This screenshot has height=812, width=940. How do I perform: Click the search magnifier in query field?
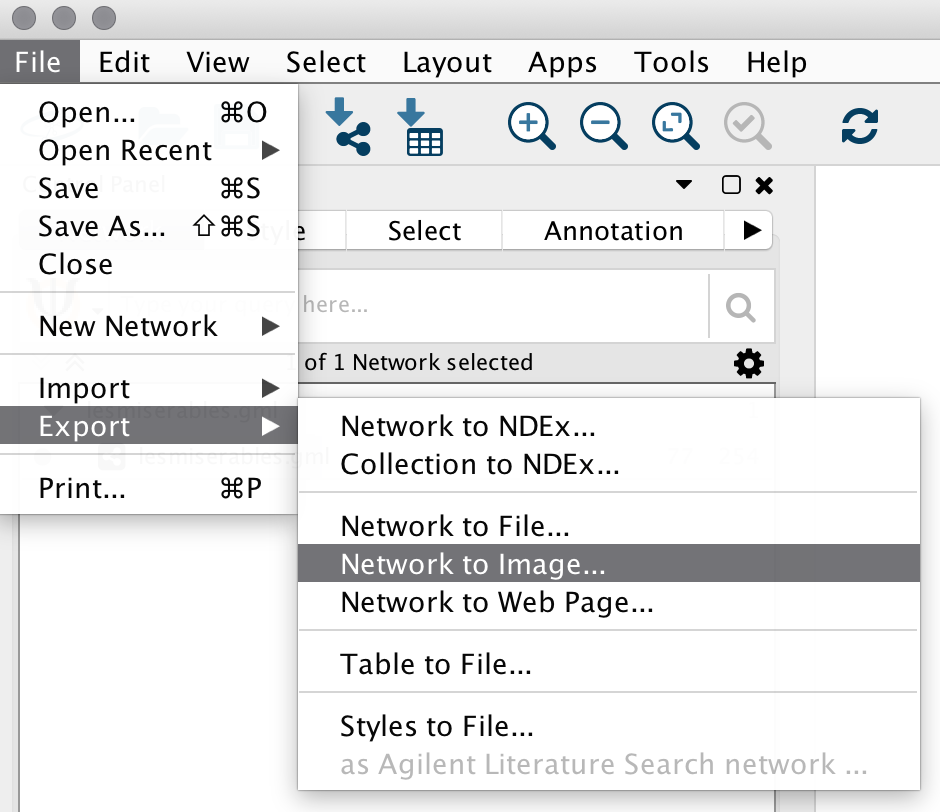coord(740,307)
